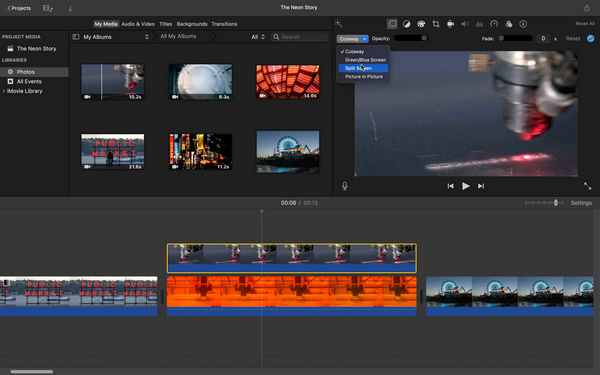
Task: Click the 00:06 current timecode
Action: tap(288, 203)
